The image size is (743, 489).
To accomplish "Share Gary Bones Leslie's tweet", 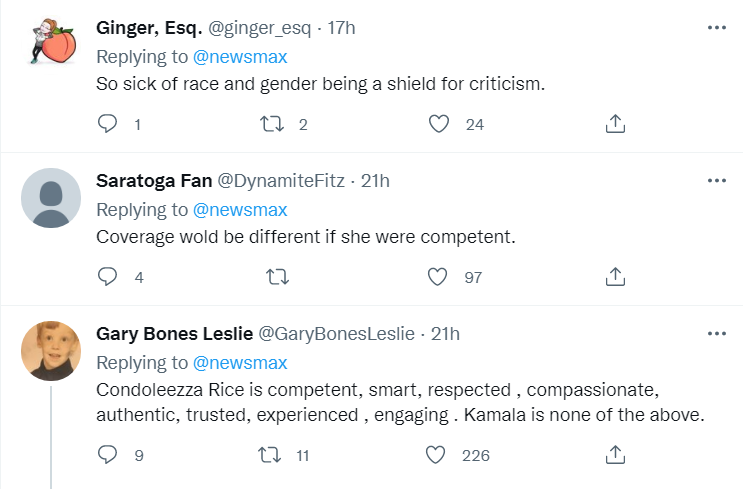I will coord(616,455).
